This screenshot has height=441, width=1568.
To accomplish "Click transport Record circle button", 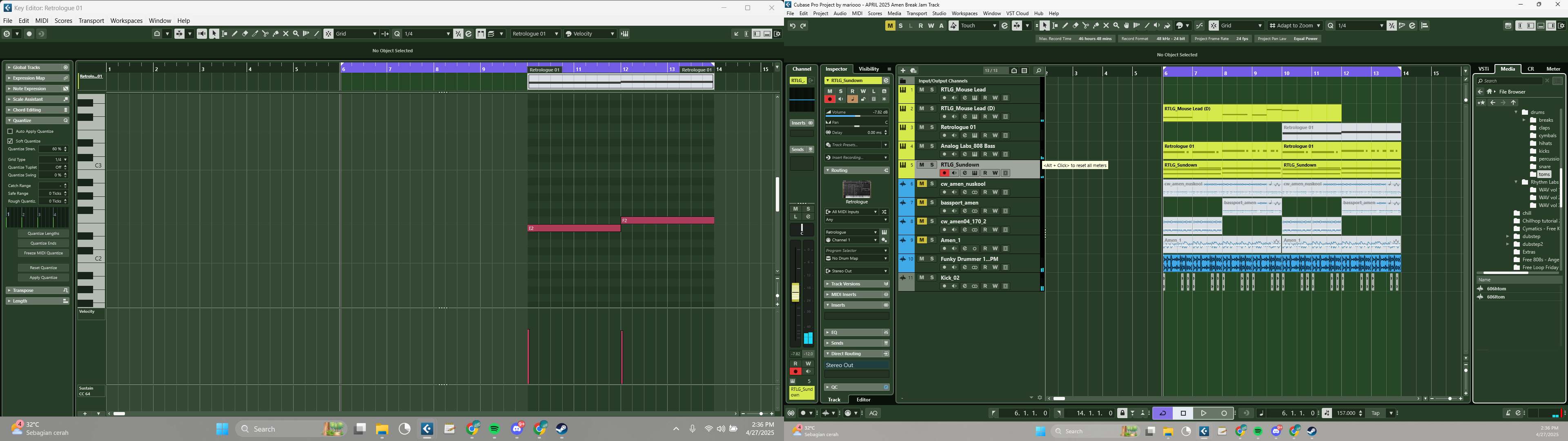I will (1224, 413).
